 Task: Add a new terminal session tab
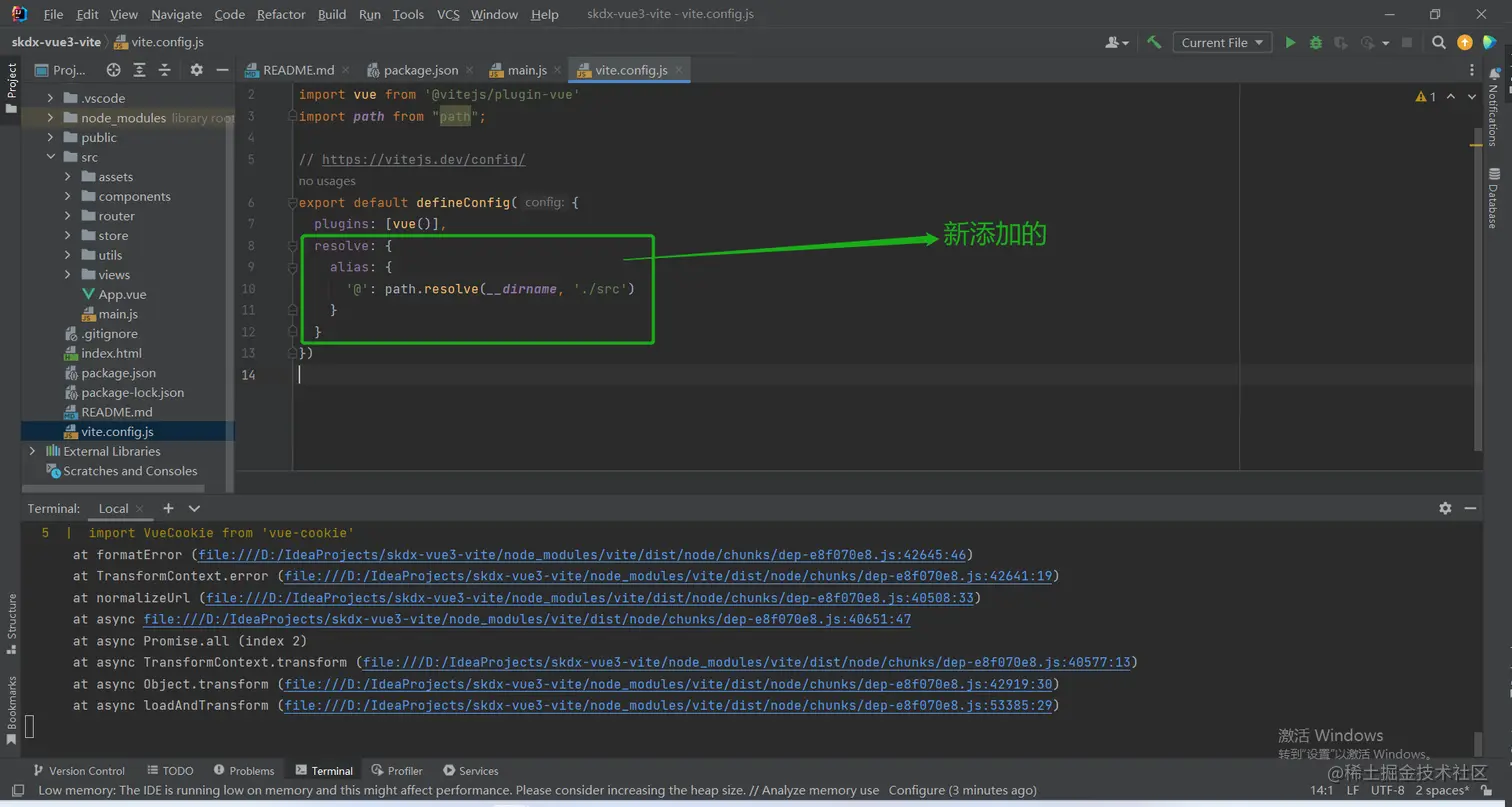pyautogui.click(x=168, y=508)
